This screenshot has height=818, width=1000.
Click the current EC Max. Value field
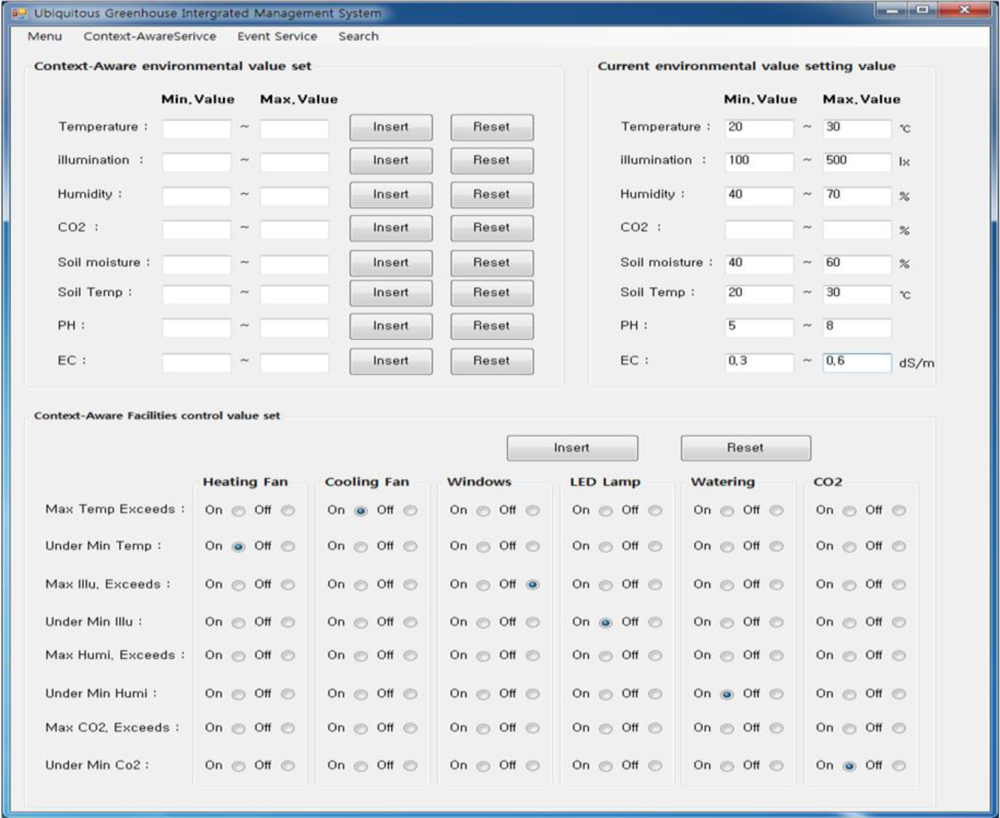tap(856, 362)
